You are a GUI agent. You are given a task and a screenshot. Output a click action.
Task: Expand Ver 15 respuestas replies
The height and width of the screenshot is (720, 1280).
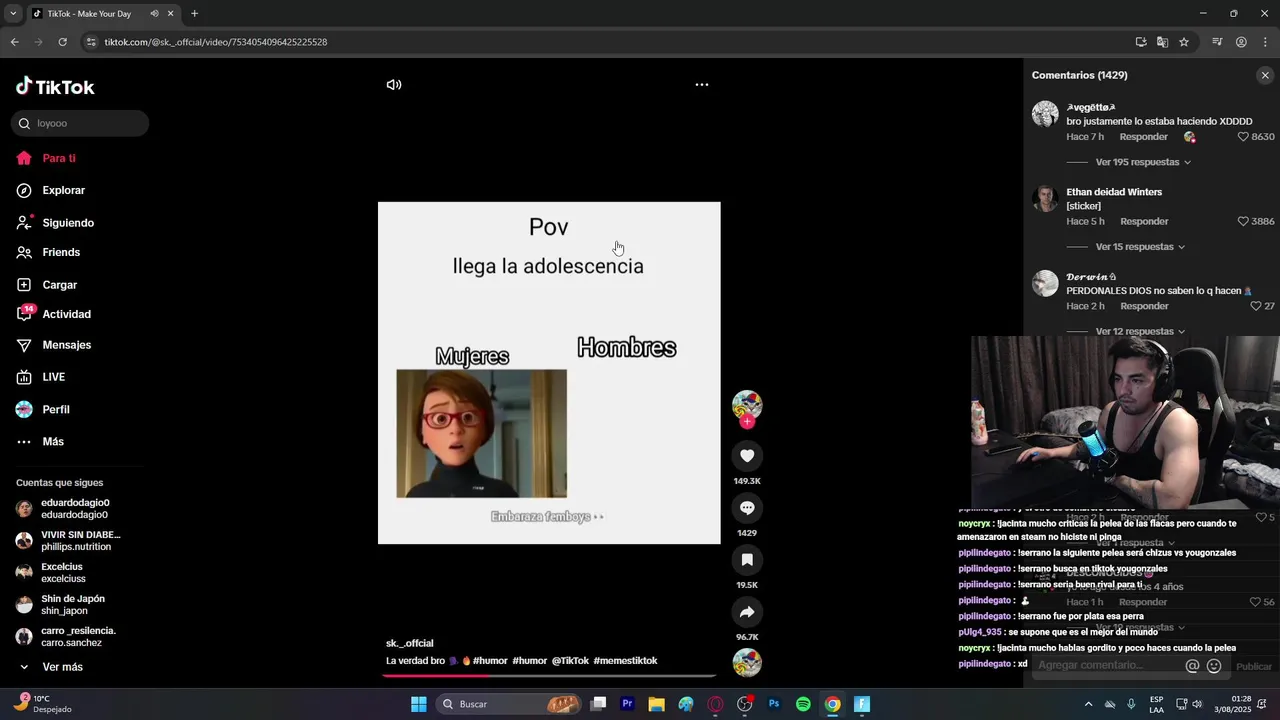click(x=1140, y=247)
